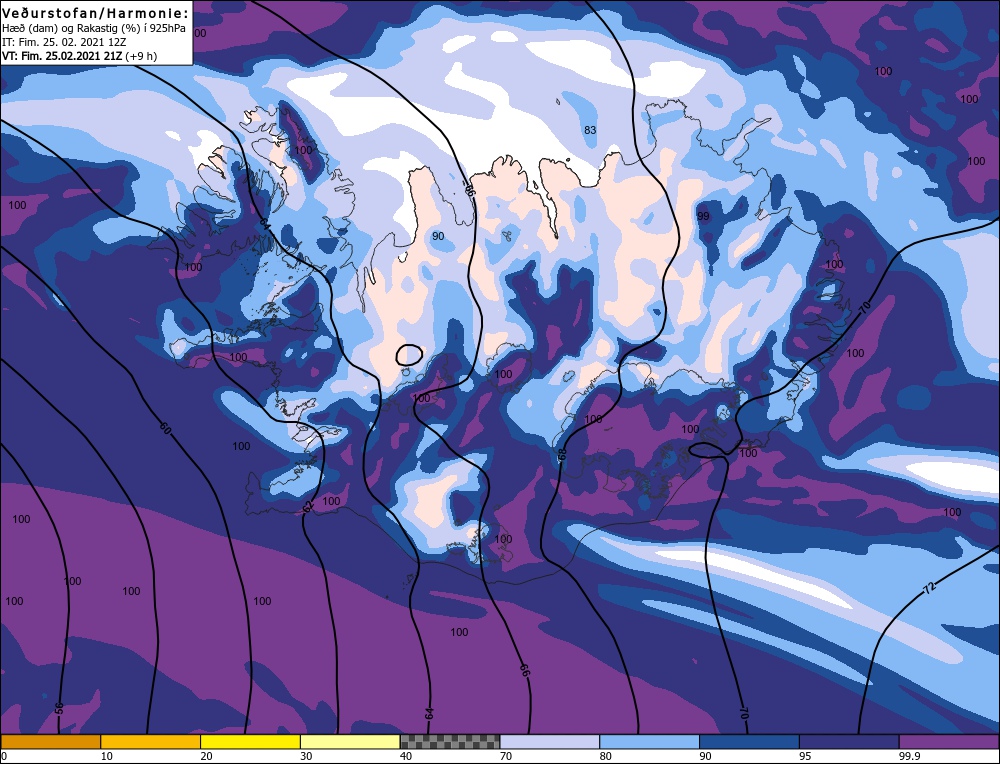Click the legend tick label '99.9'
The image size is (1000, 764).
(908, 756)
